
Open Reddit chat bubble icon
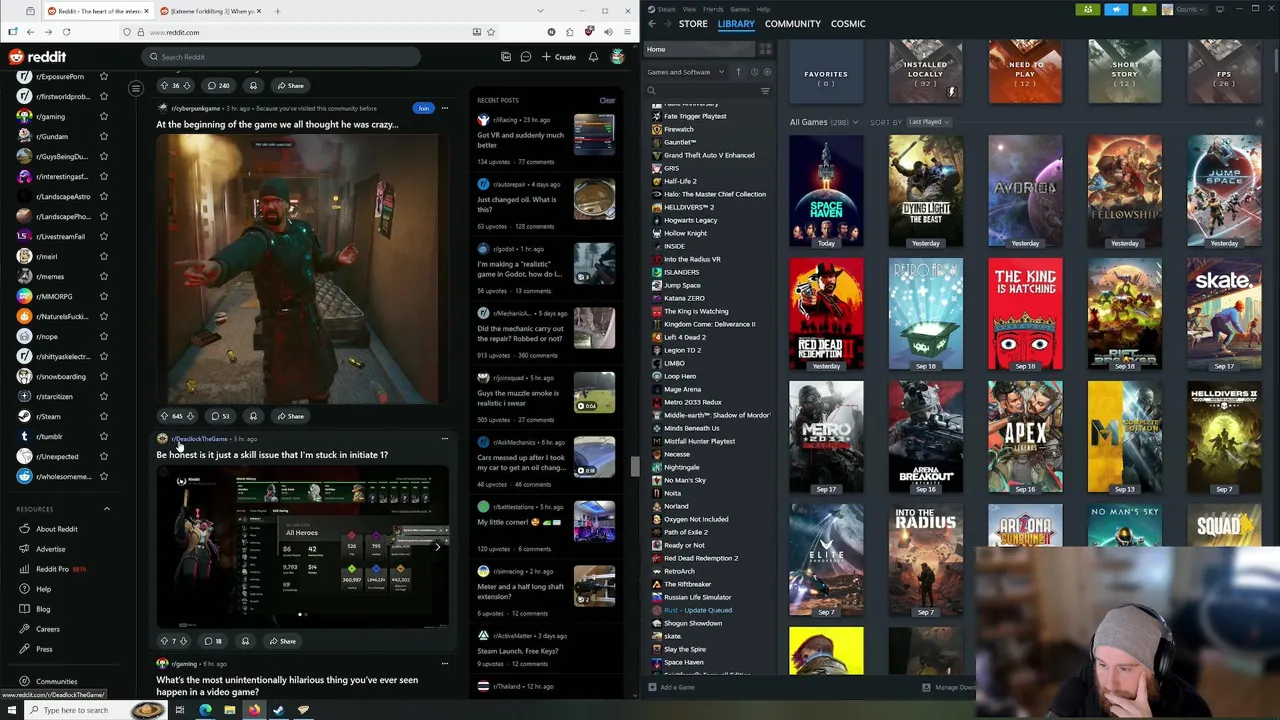click(x=525, y=57)
